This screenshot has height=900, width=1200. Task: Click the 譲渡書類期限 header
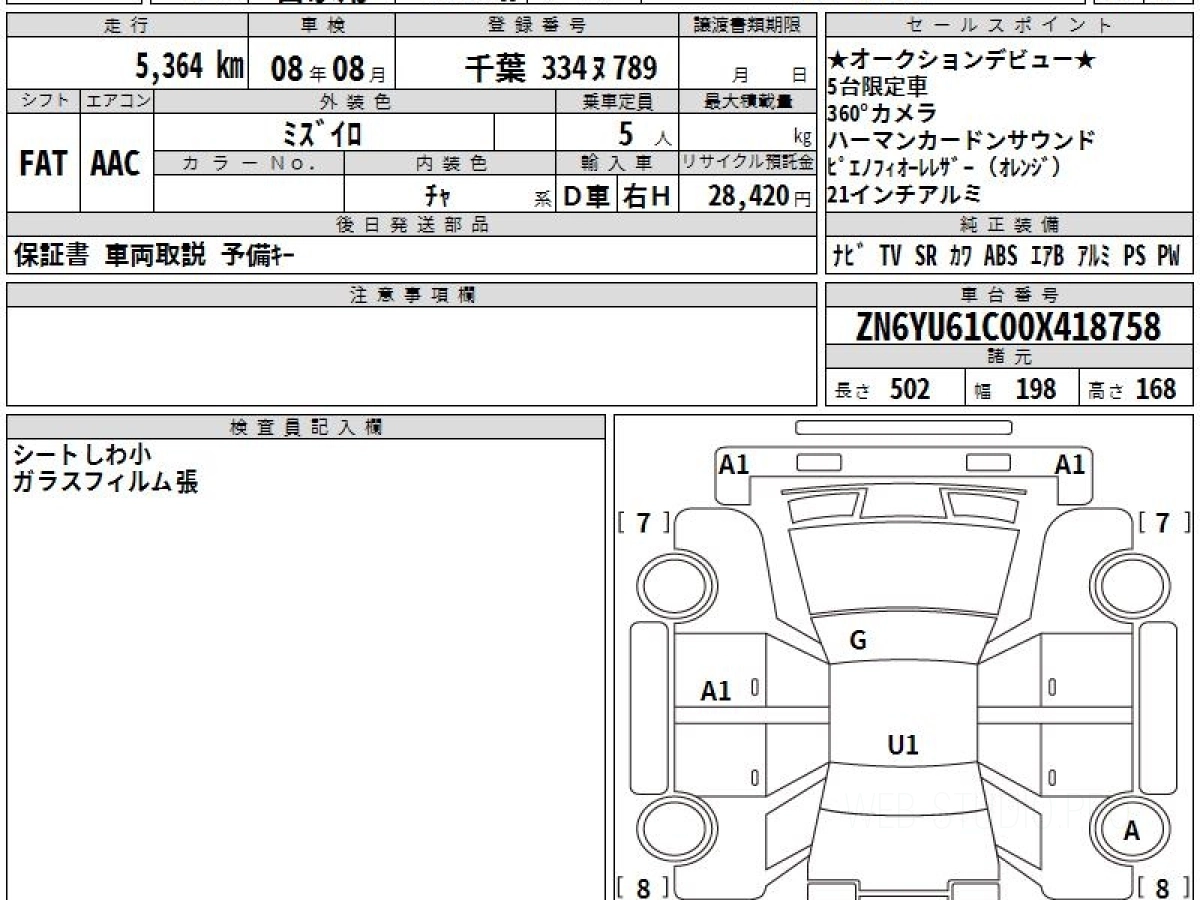point(750,26)
